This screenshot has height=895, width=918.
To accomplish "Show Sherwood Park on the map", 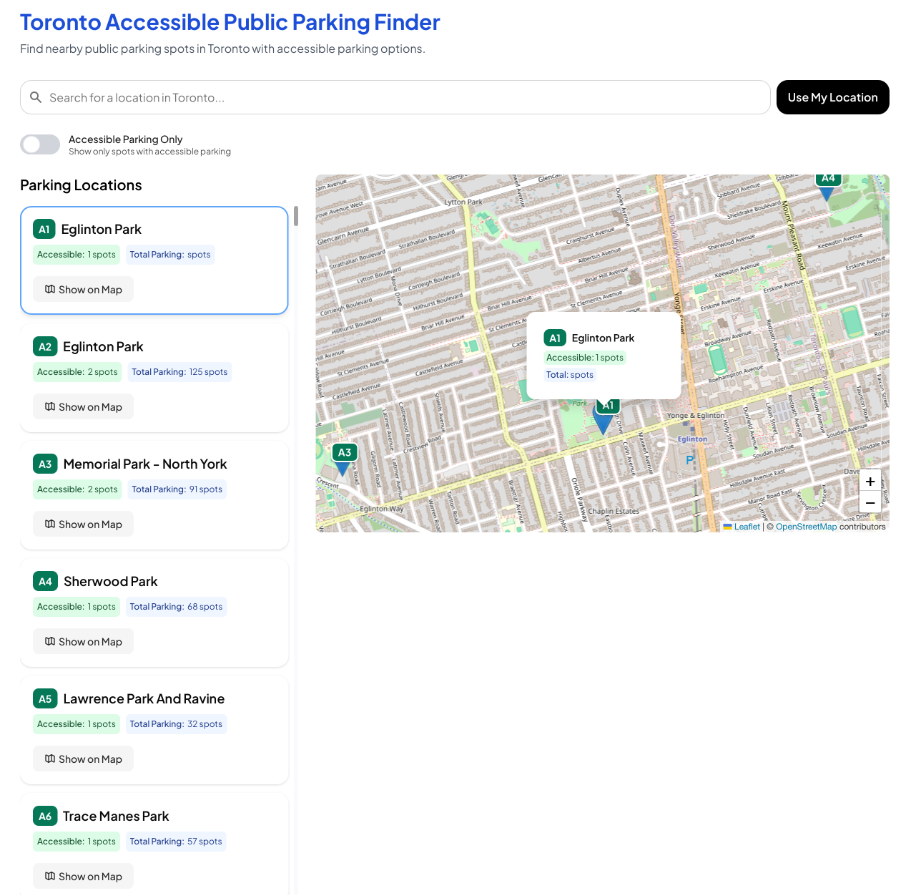I will point(83,642).
